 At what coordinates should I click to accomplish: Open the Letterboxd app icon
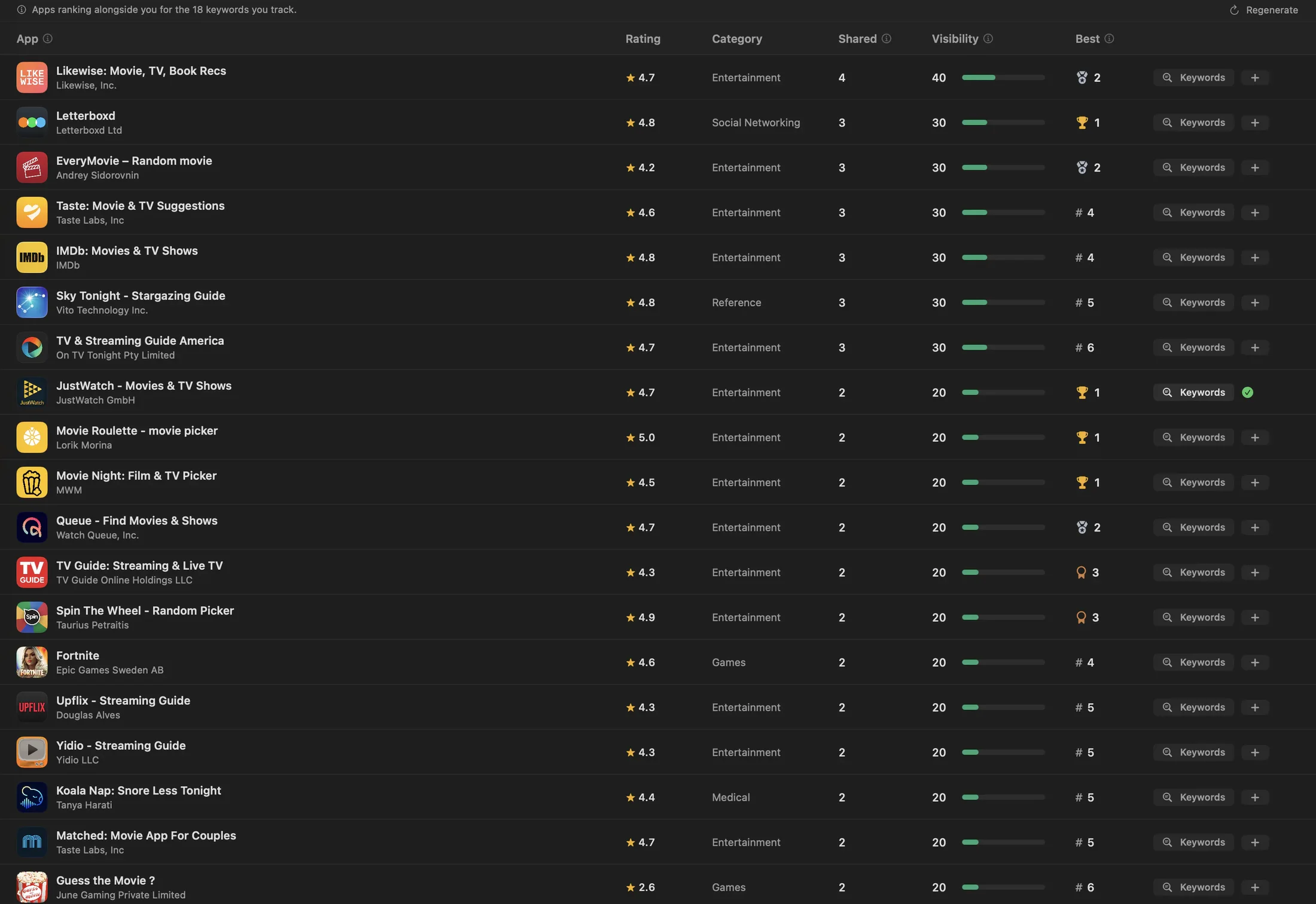click(32, 123)
